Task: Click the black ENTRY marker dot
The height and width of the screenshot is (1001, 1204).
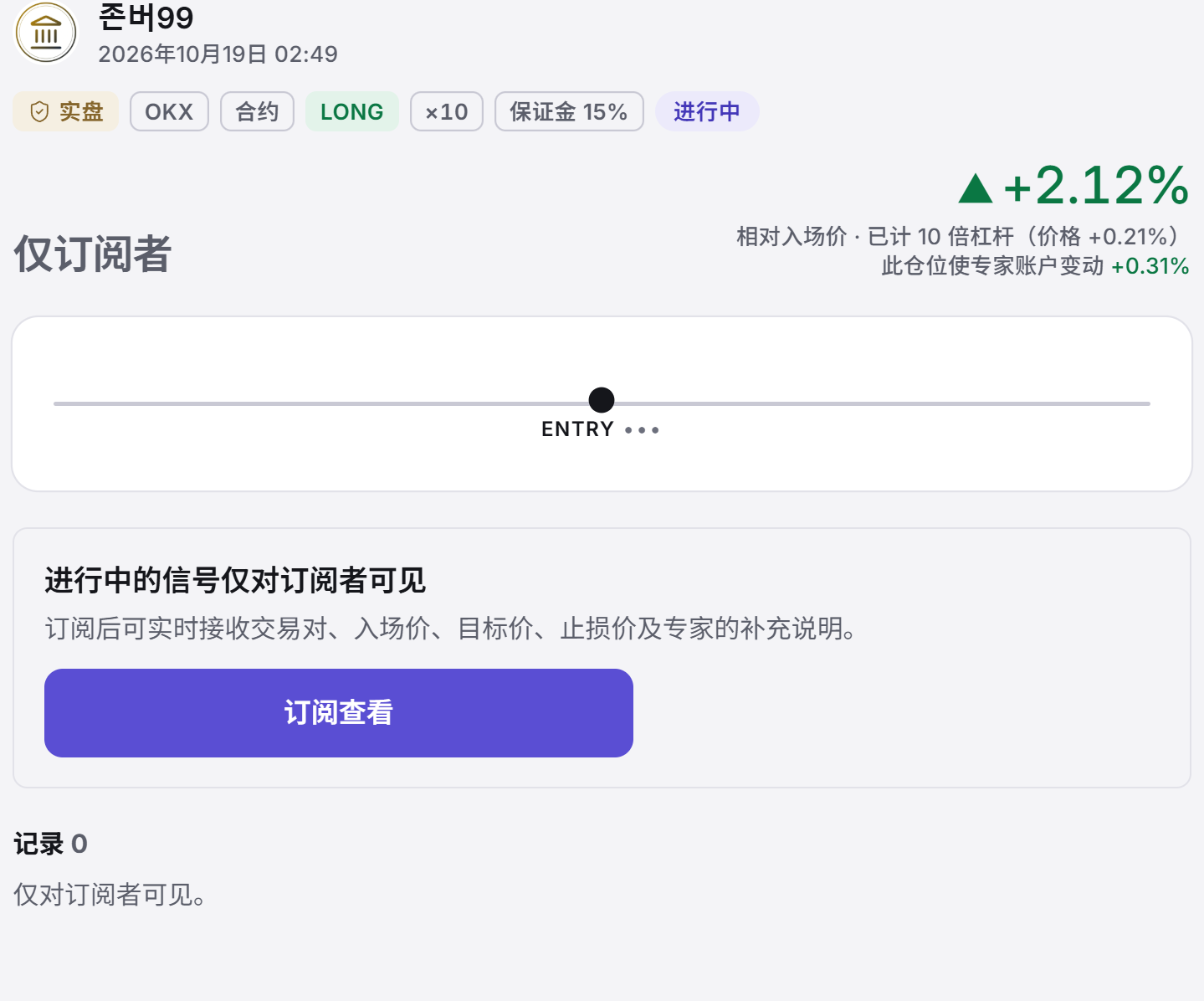Action: 601,401
